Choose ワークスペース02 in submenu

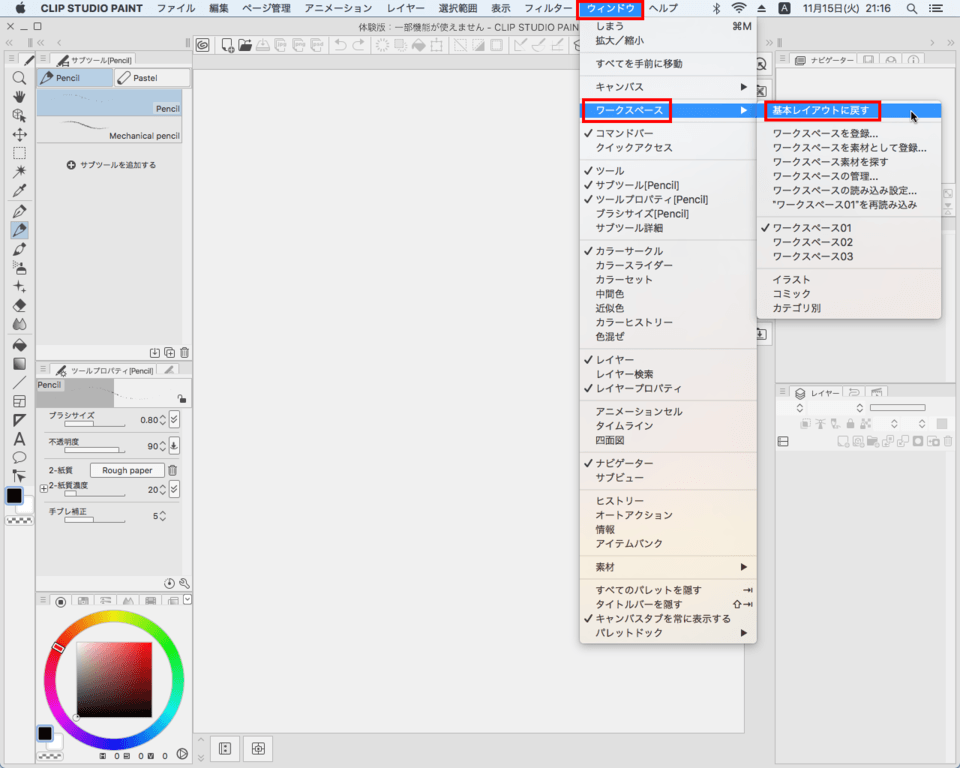[x=849, y=242]
